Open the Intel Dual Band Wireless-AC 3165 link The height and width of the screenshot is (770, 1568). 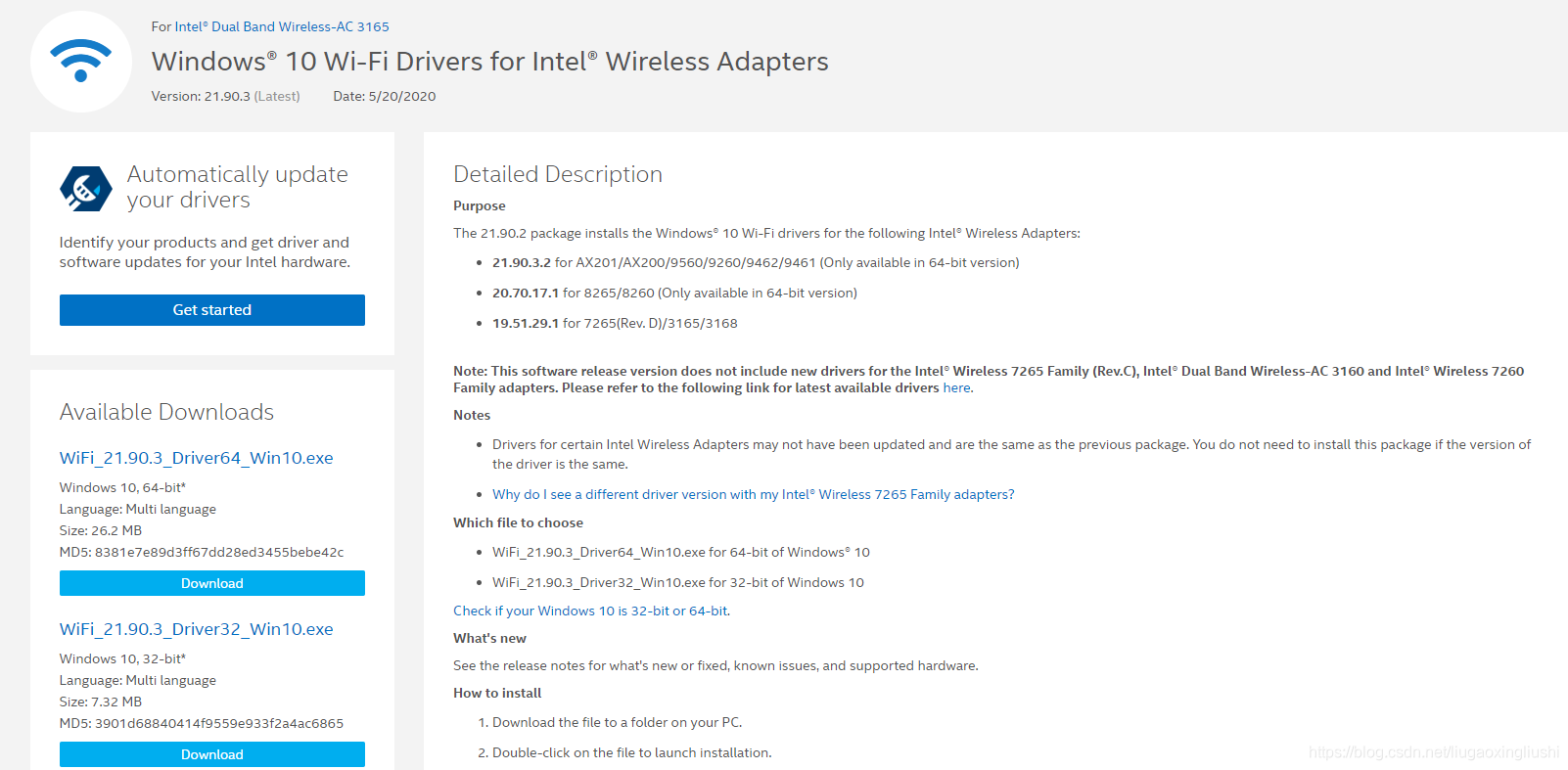pos(282,26)
